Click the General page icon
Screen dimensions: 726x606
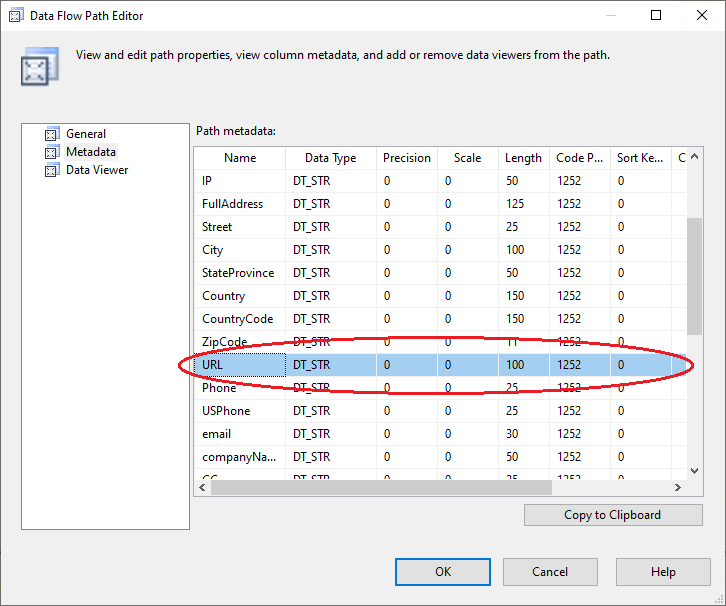point(52,134)
